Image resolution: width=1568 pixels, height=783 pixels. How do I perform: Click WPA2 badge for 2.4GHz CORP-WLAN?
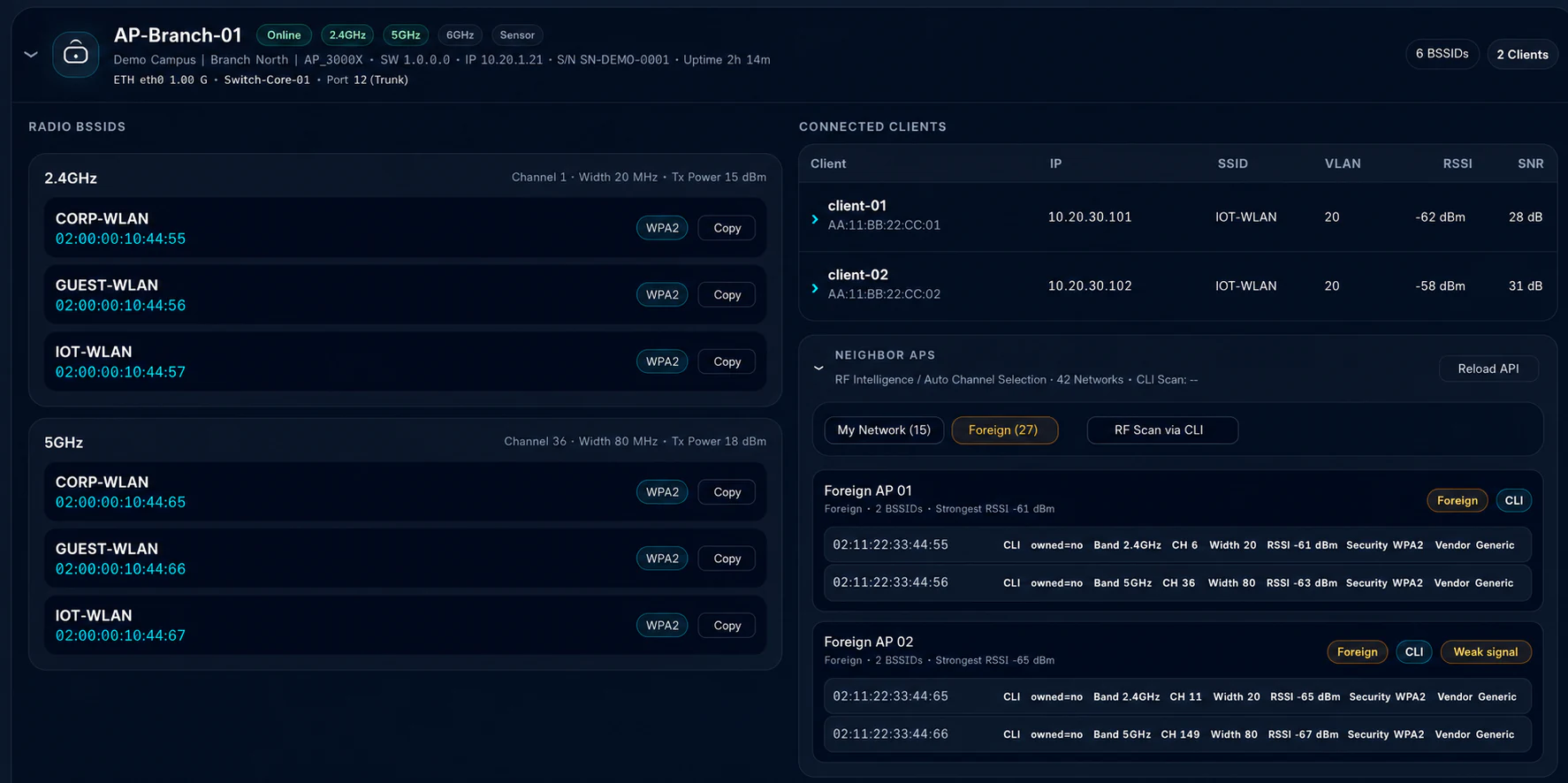tap(662, 228)
